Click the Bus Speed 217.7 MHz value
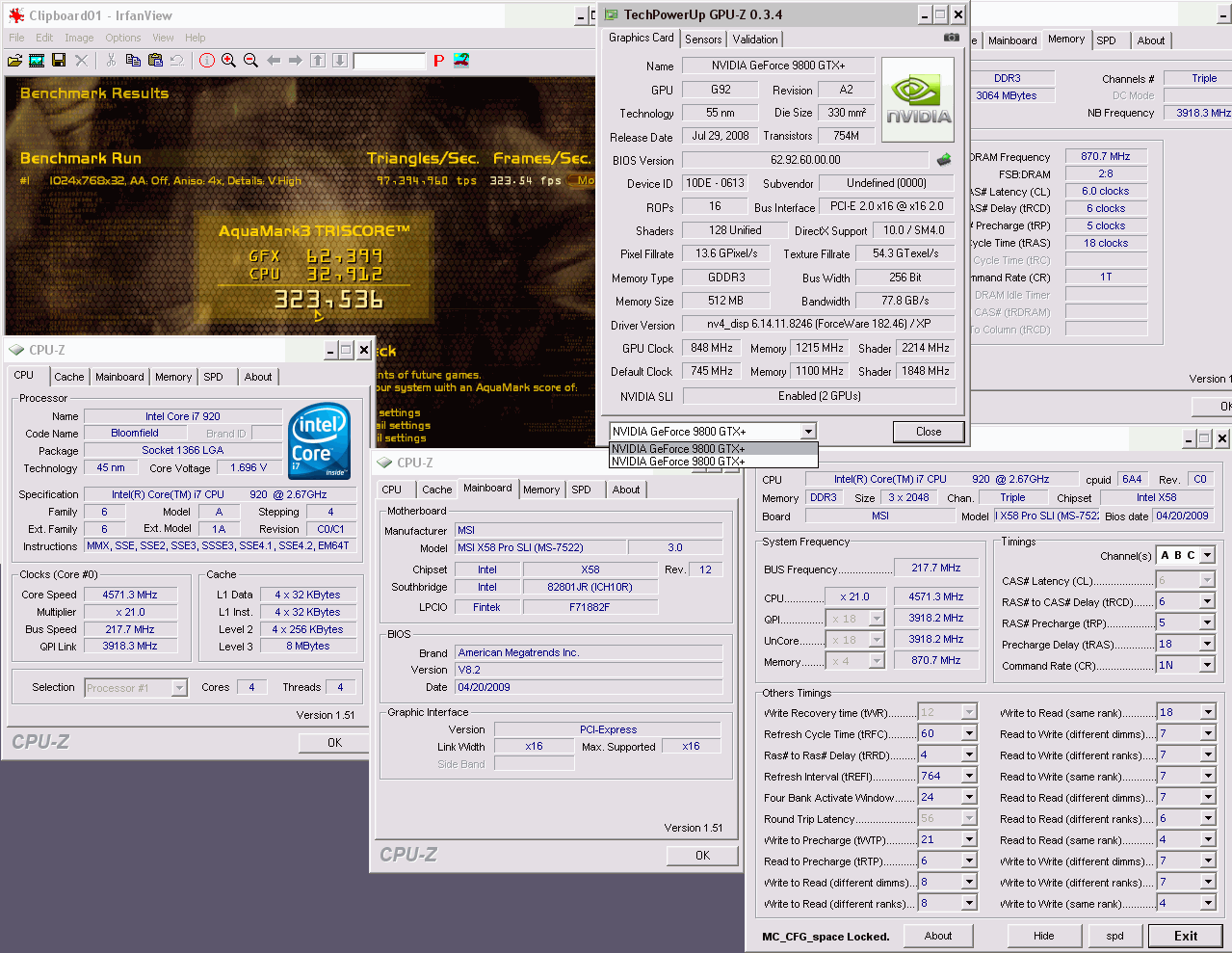Viewport: 1232px width, 953px height. coord(130,629)
